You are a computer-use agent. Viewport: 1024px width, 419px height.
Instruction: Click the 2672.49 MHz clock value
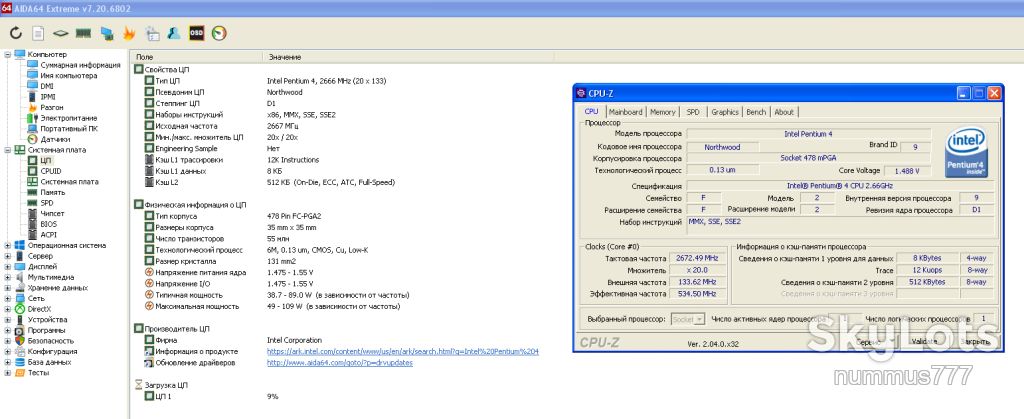pos(697,258)
